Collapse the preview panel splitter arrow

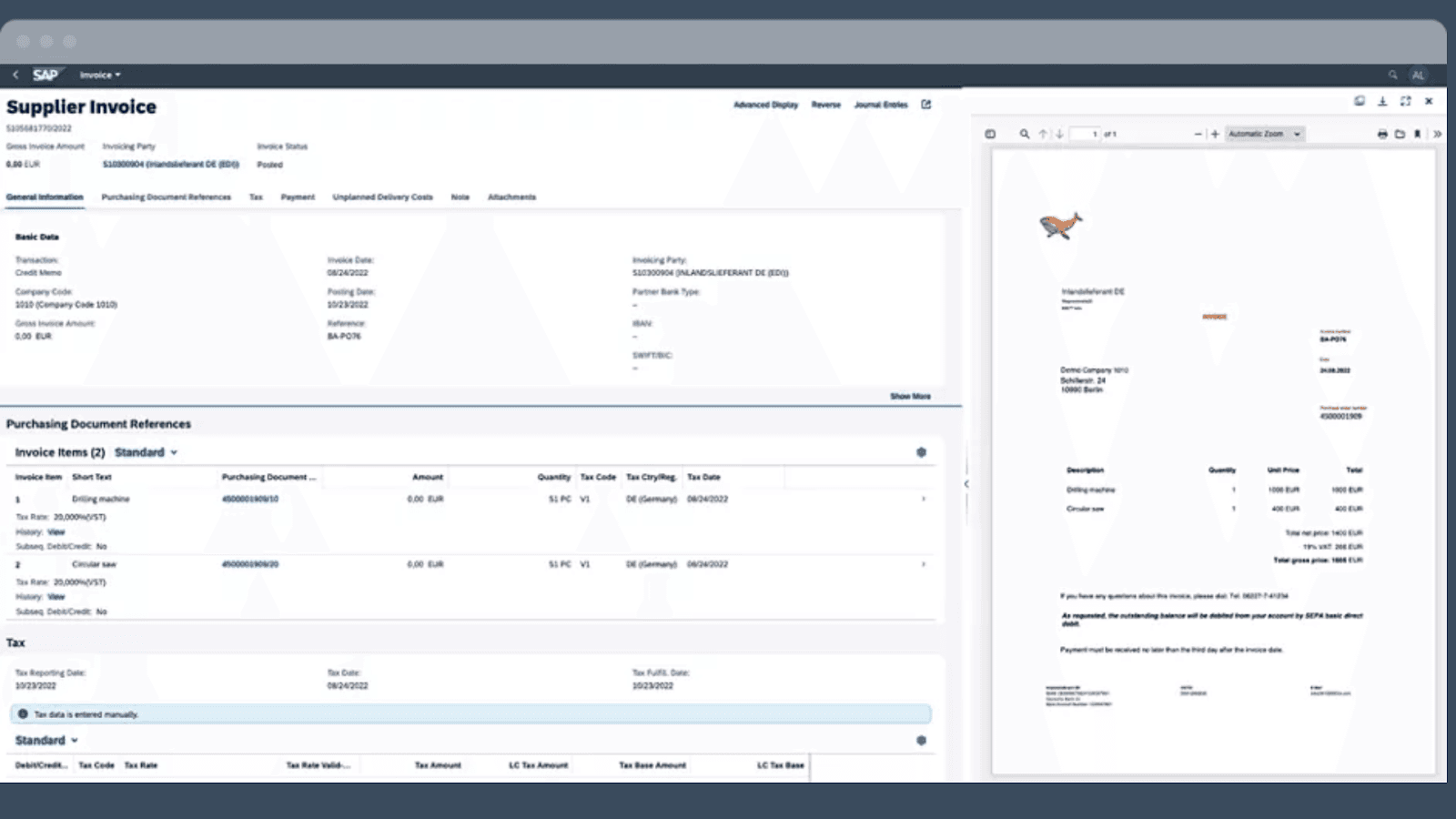pyautogui.click(x=966, y=484)
